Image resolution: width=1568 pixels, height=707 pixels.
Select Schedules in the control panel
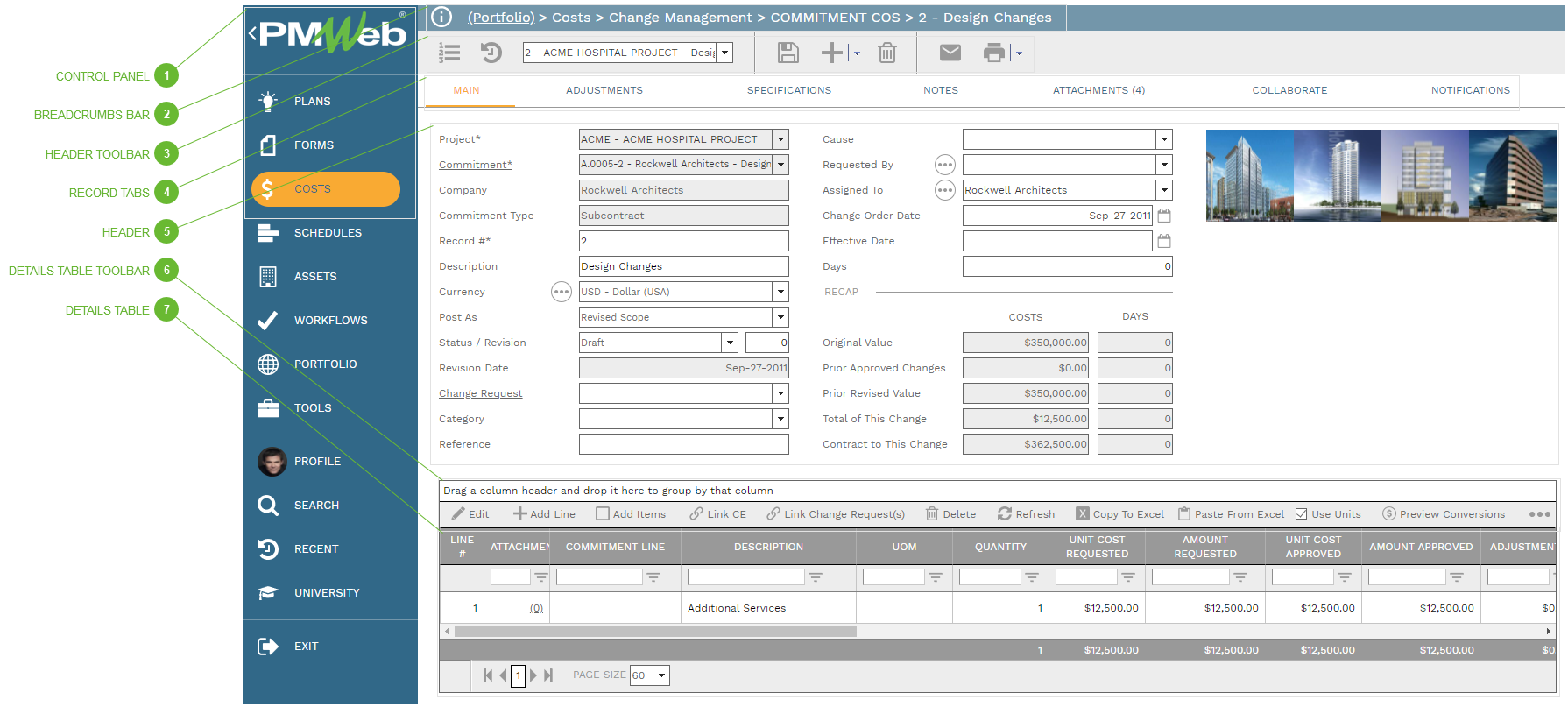click(328, 233)
